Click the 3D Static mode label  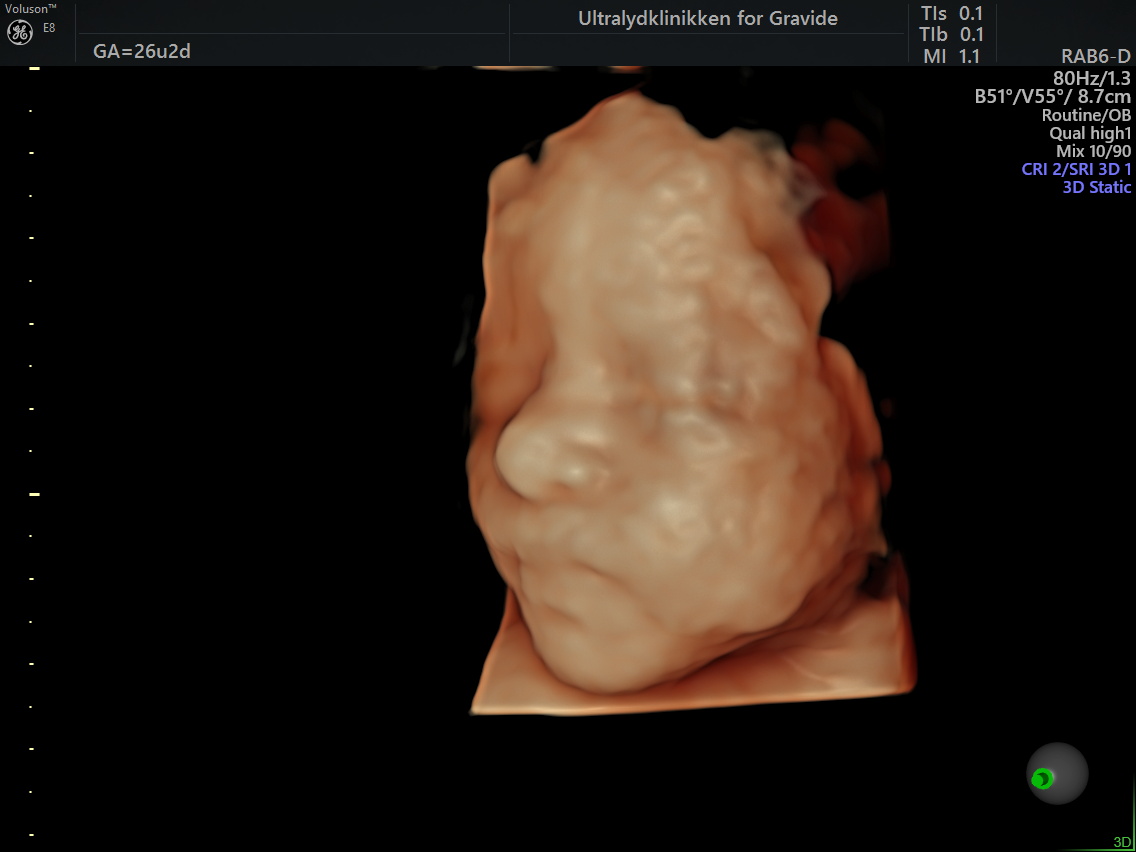coord(1096,187)
